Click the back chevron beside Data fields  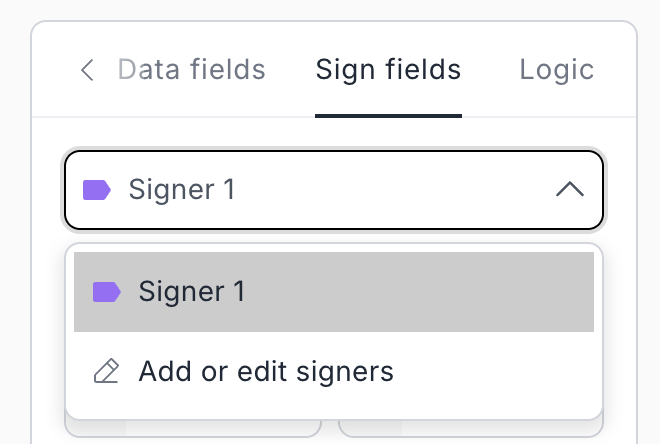pyautogui.click(x=87, y=70)
